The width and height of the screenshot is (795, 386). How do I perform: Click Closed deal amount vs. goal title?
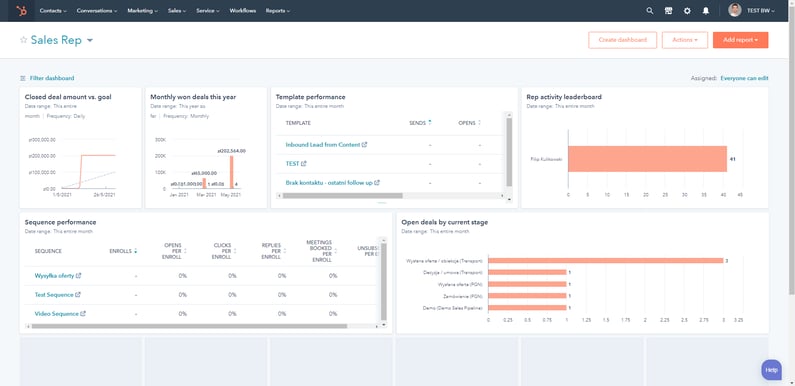(x=68, y=97)
